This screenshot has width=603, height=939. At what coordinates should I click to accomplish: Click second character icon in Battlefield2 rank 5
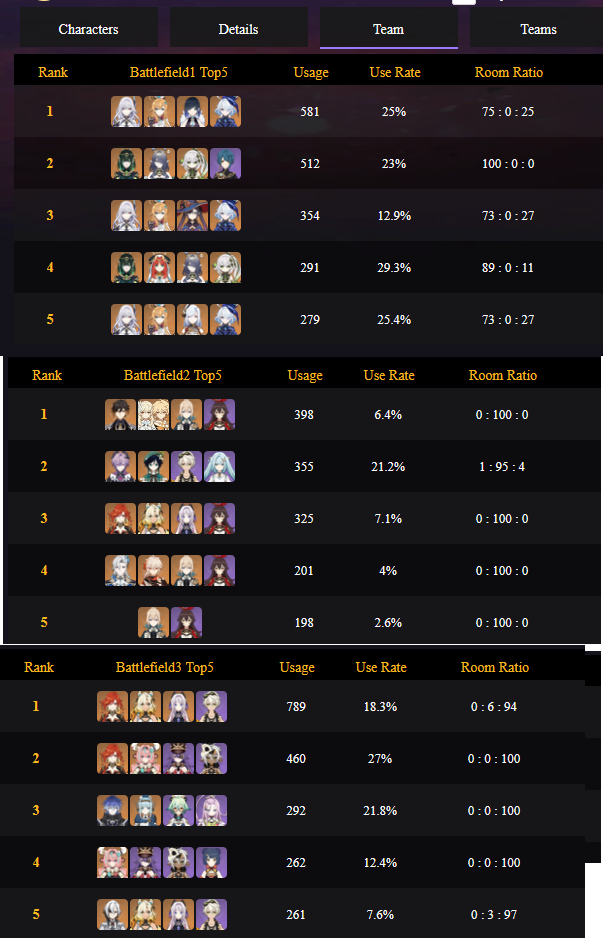tap(186, 622)
